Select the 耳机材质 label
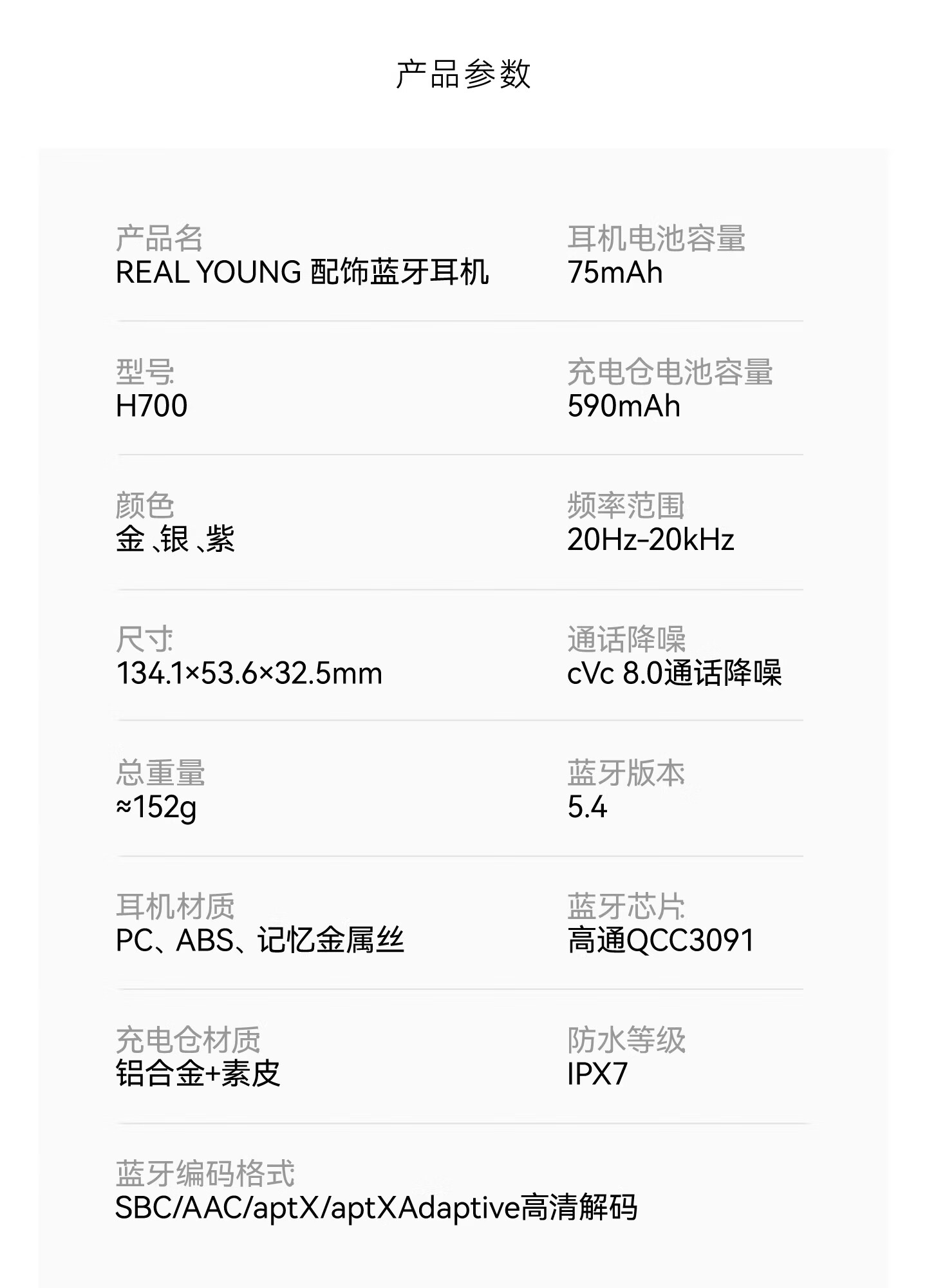Viewport: 927px width, 1288px height. (x=175, y=906)
